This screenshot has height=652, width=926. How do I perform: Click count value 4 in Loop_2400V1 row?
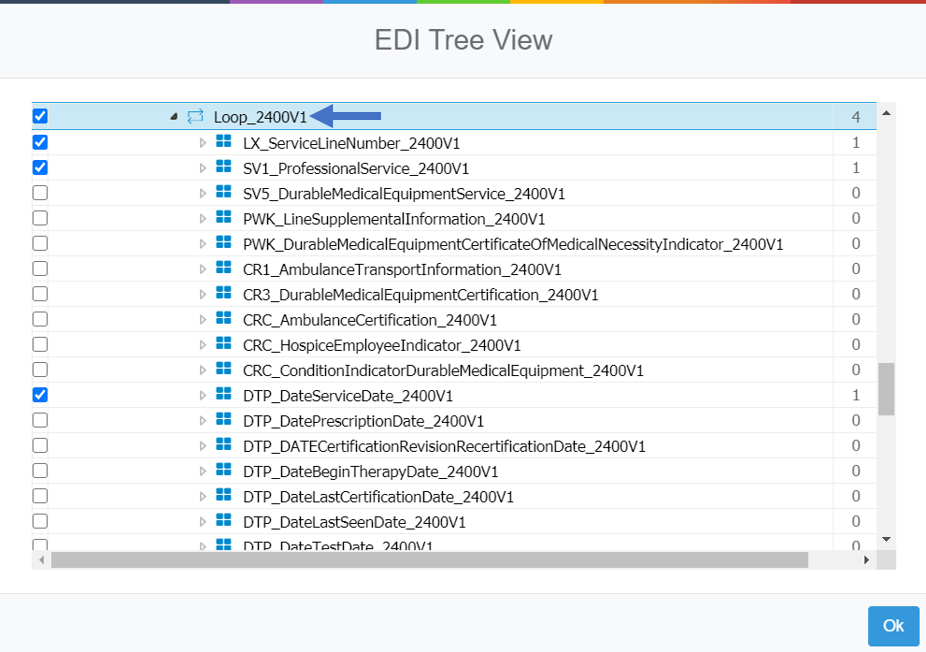[x=856, y=117]
